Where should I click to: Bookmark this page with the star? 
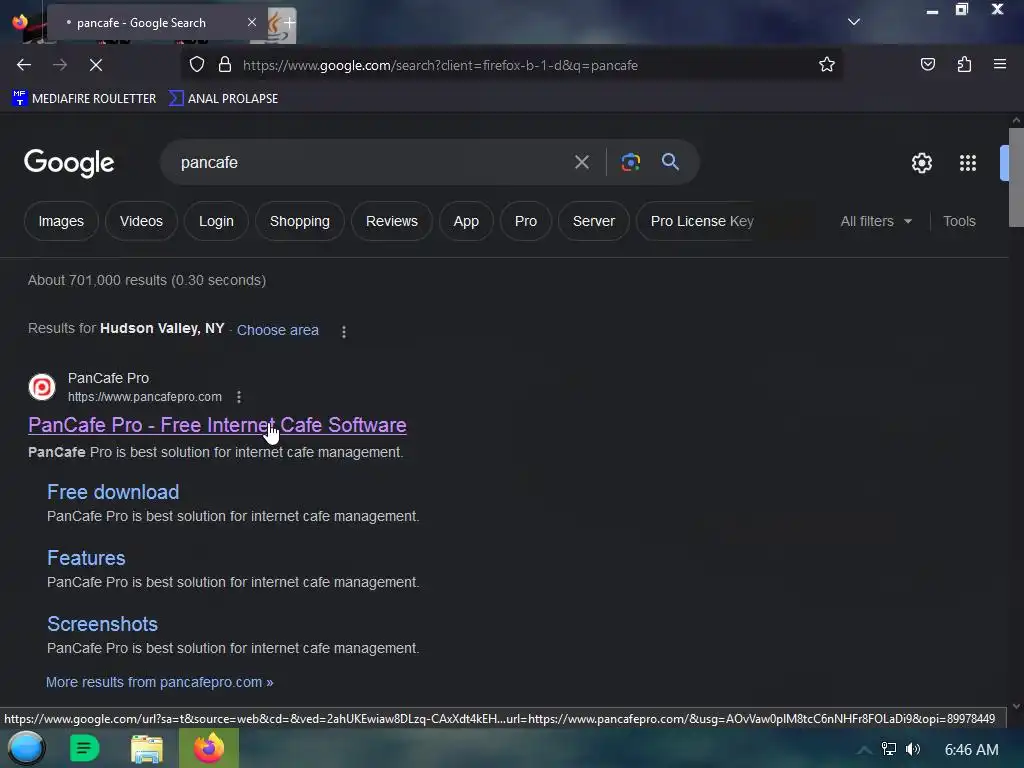coord(827,65)
